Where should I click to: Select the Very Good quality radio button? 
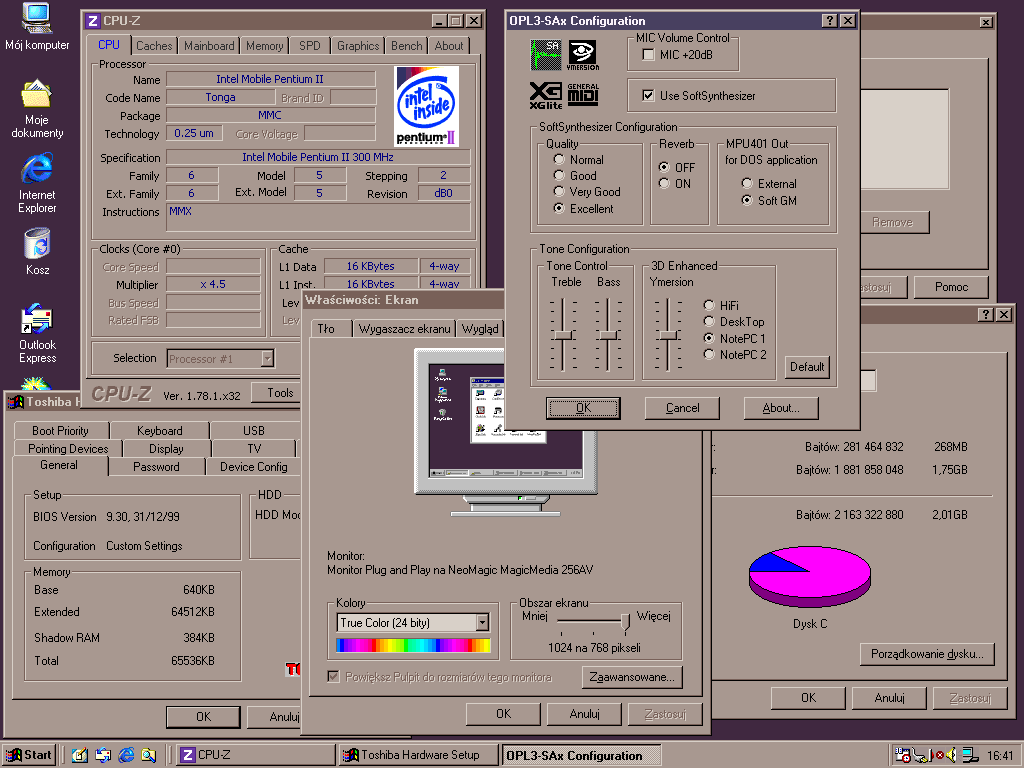pyautogui.click(x=559, y=192)
